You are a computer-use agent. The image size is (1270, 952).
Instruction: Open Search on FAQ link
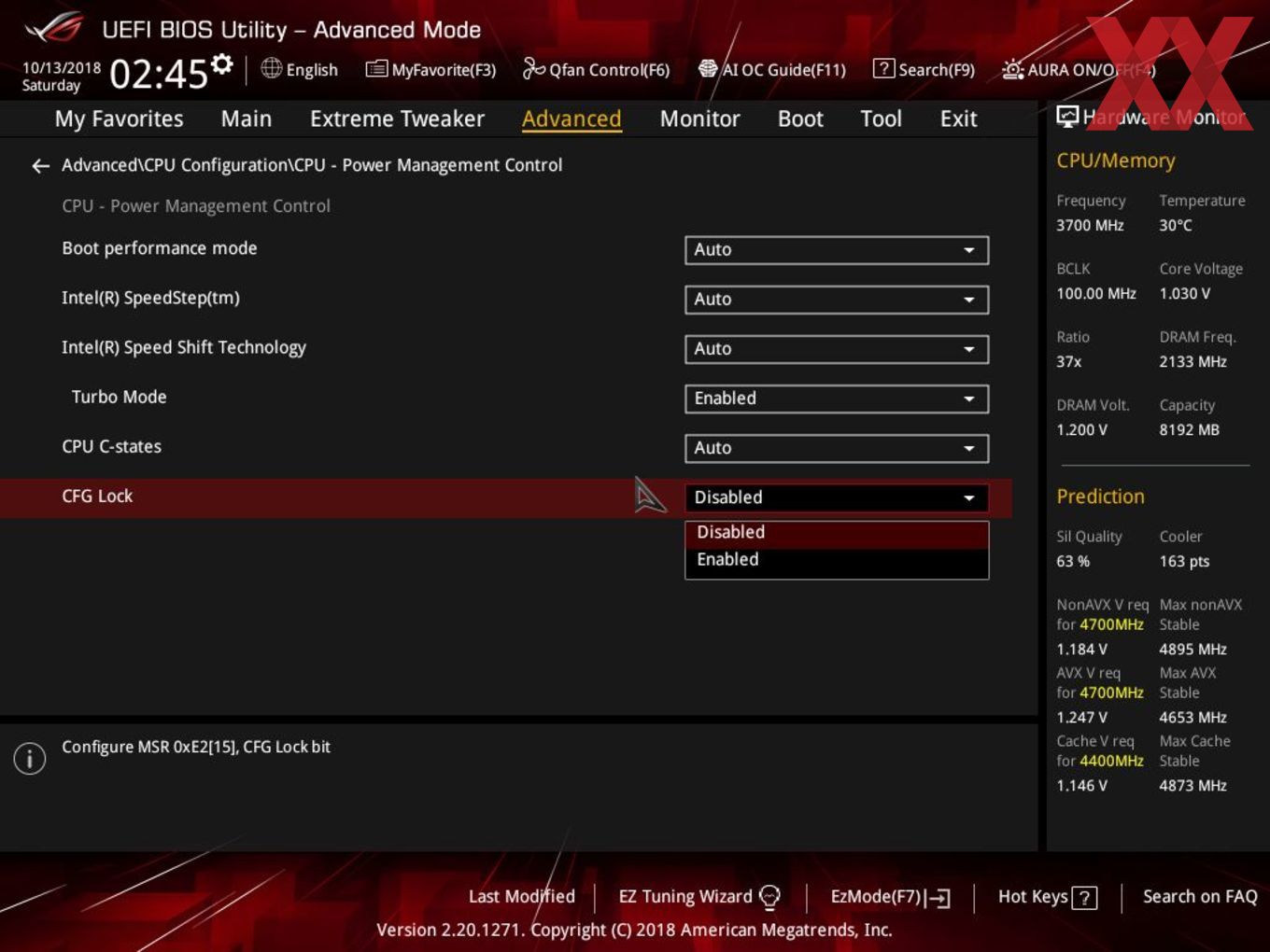(1200, 897)
